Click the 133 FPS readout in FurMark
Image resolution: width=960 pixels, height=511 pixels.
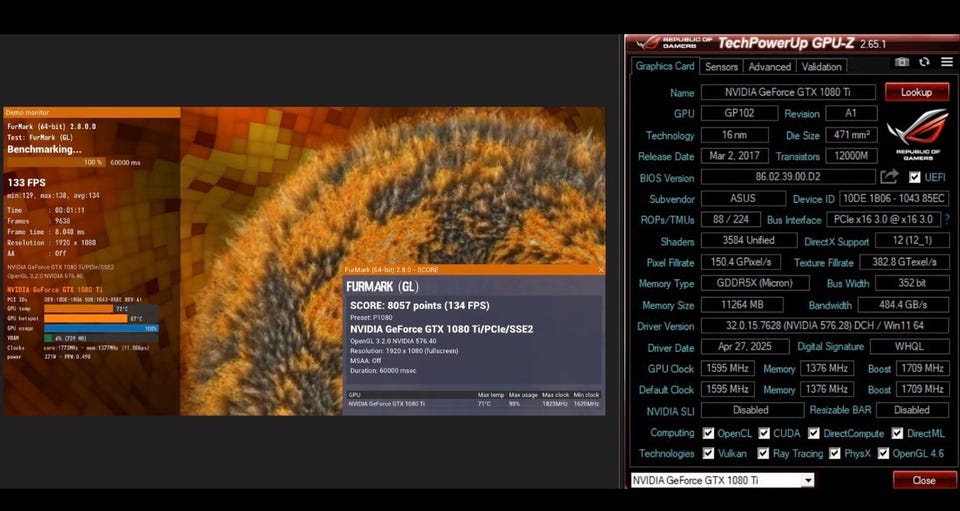[26, 182]
